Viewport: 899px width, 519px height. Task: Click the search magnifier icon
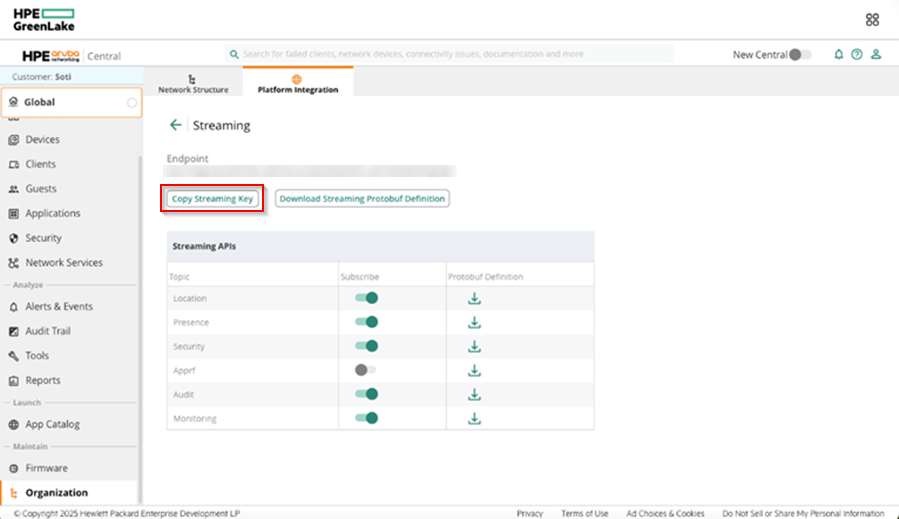[234, 54]
